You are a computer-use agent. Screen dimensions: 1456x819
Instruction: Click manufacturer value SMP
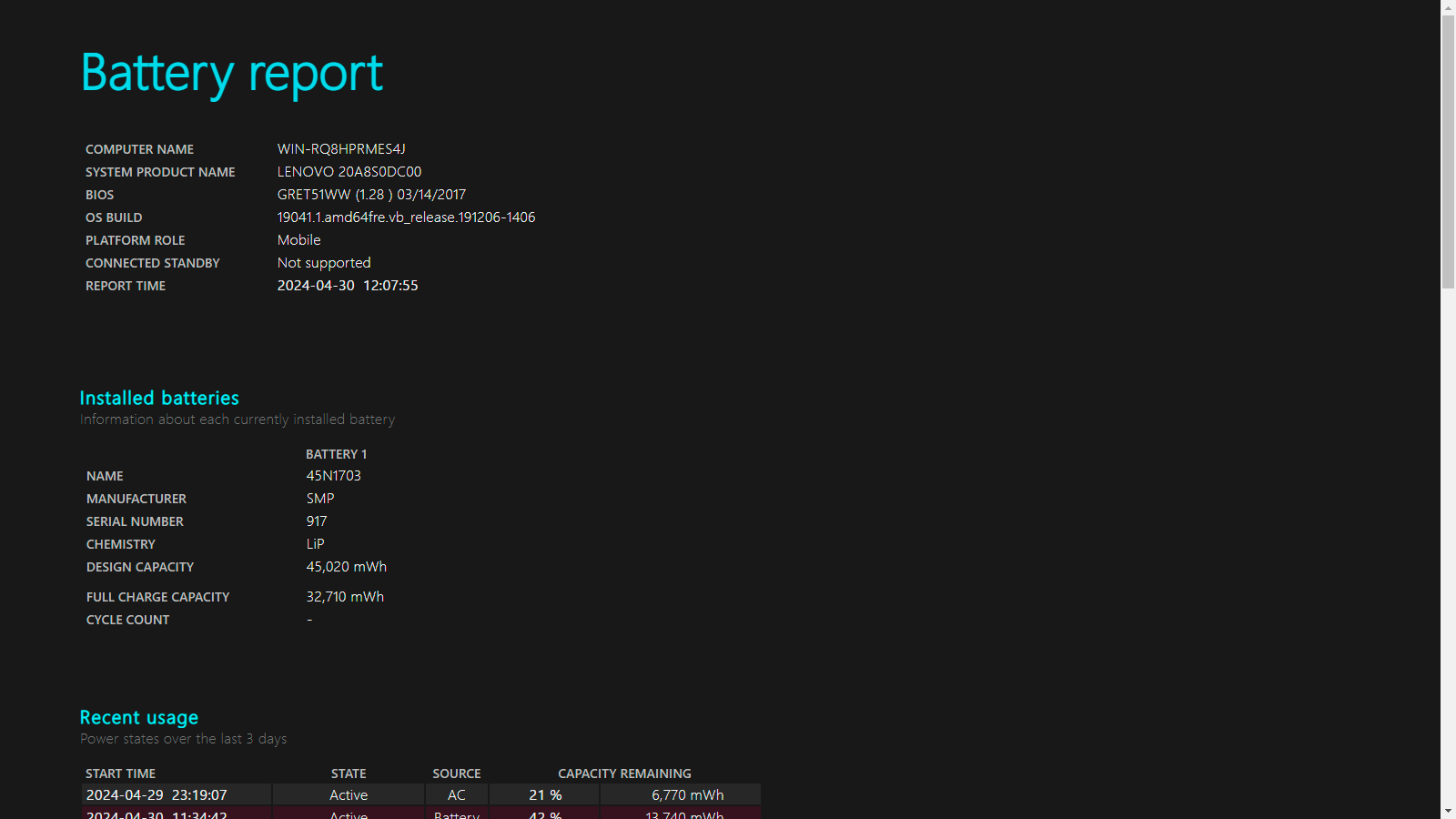320,499
